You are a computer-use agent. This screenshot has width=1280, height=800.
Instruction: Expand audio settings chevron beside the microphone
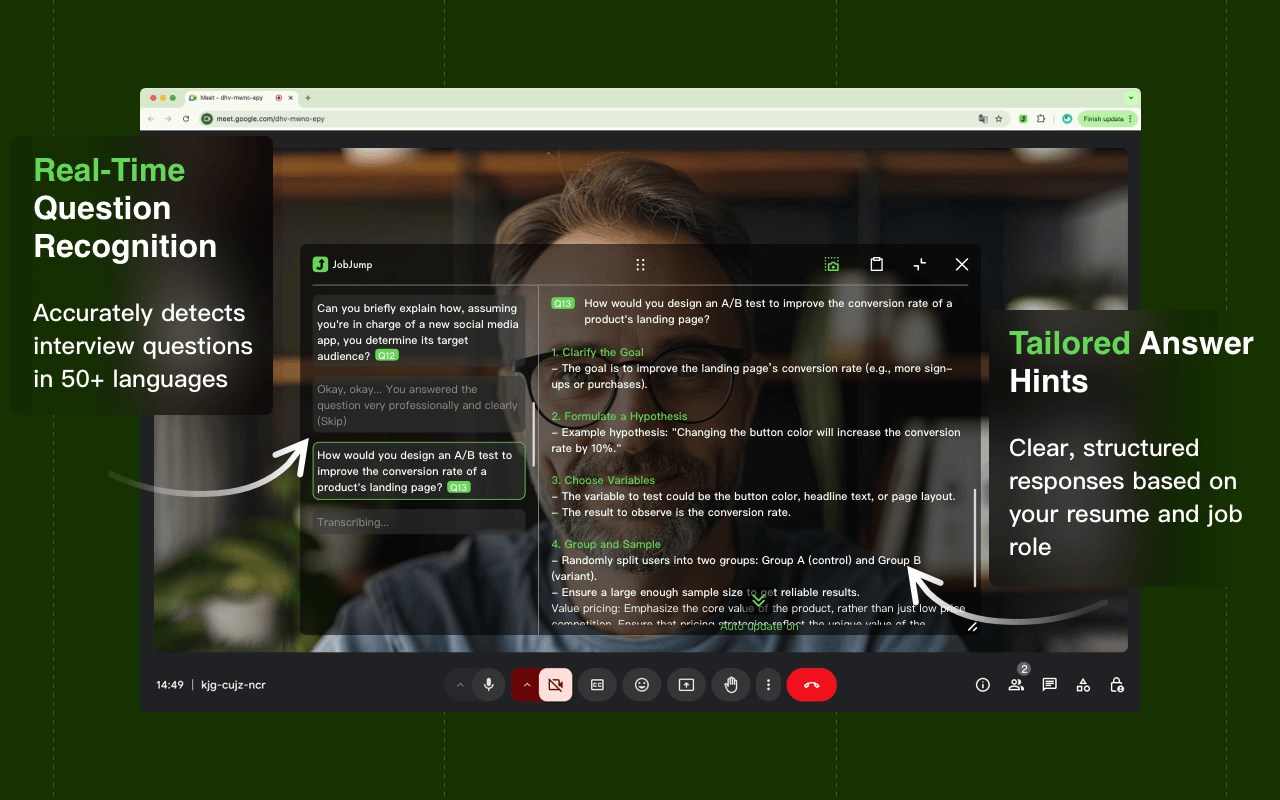[460, 685]
